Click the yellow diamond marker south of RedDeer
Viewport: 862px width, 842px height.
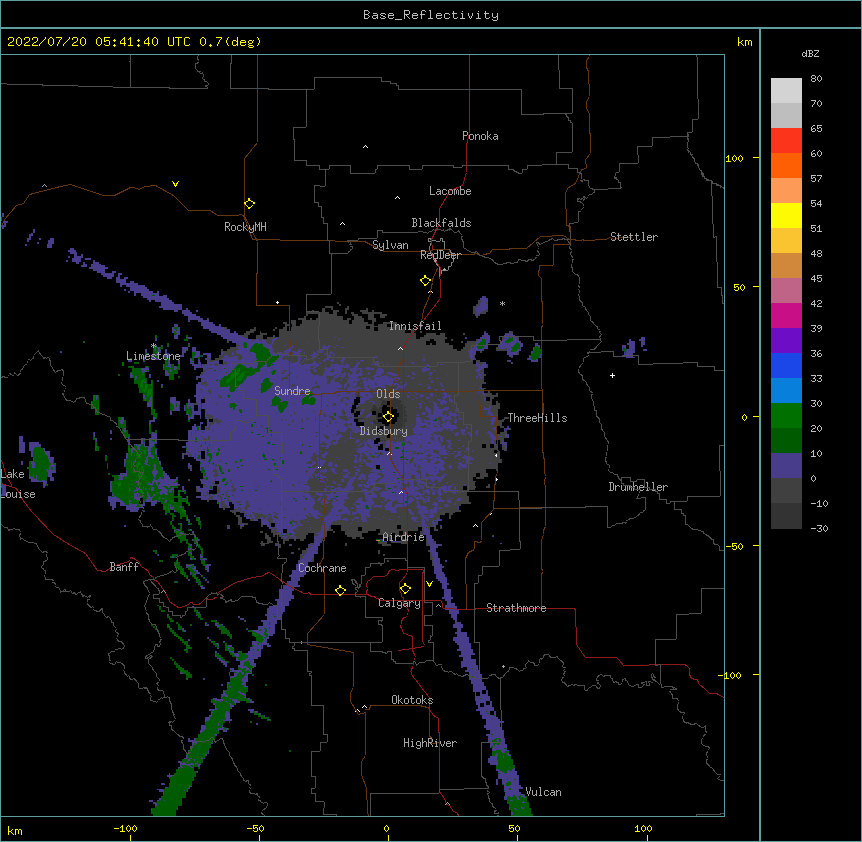tap(426, 281)
